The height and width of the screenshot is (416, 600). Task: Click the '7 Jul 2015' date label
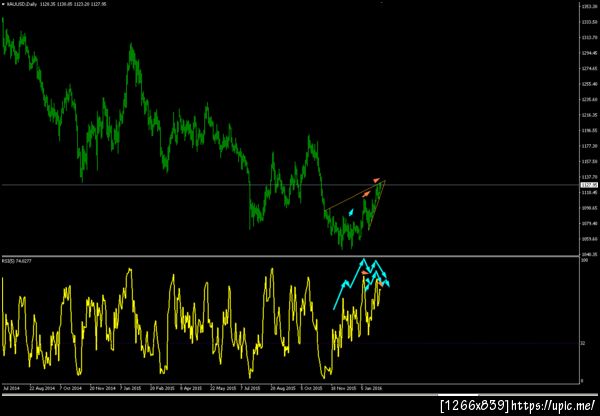tap(251, 388)
